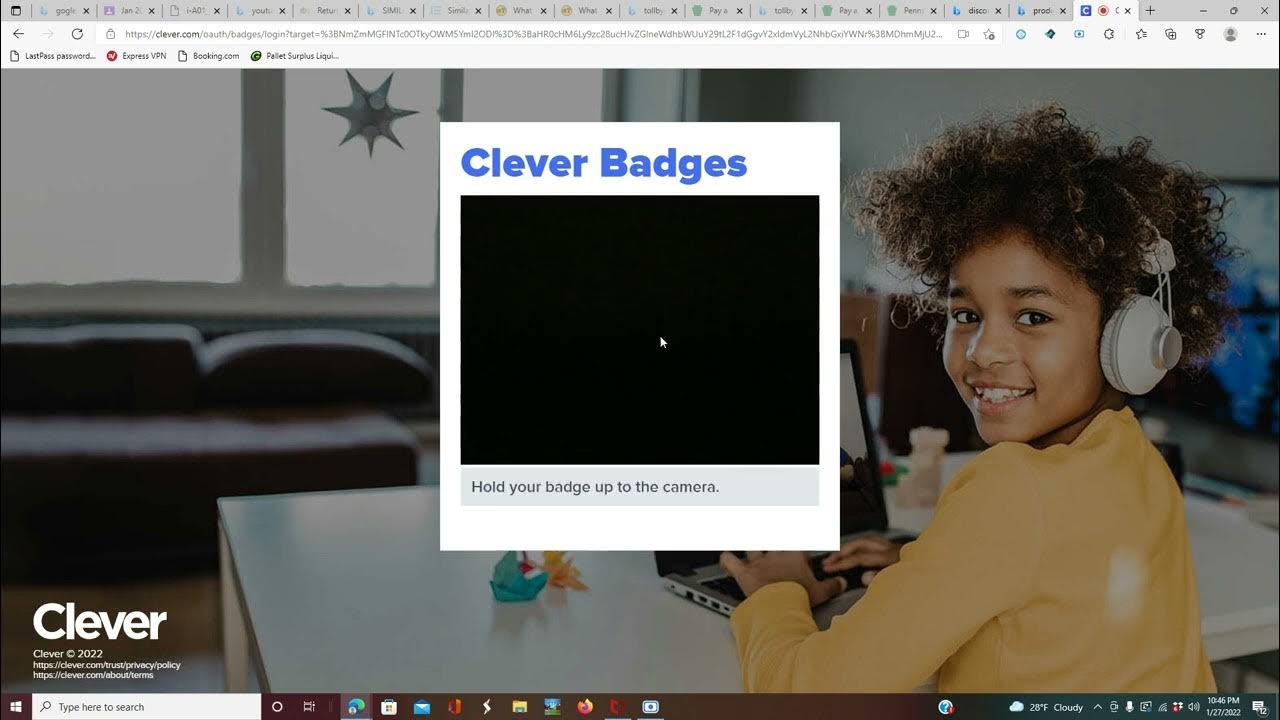The height and width of the screenshot is (720, 1280).
Task: Open the tab actions menu icon
Action: tap(16, 10)
